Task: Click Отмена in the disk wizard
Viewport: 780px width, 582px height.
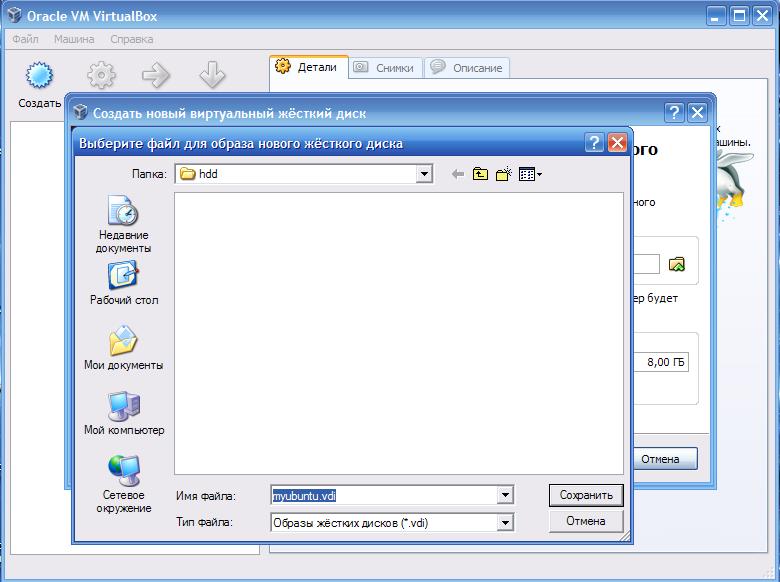Action: 665,459
